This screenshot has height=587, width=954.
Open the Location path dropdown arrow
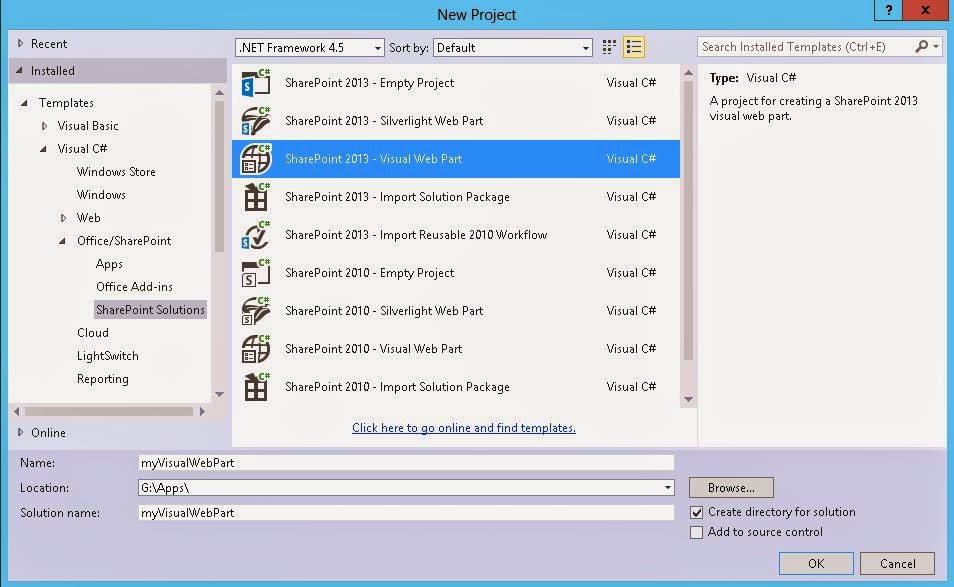667,488
